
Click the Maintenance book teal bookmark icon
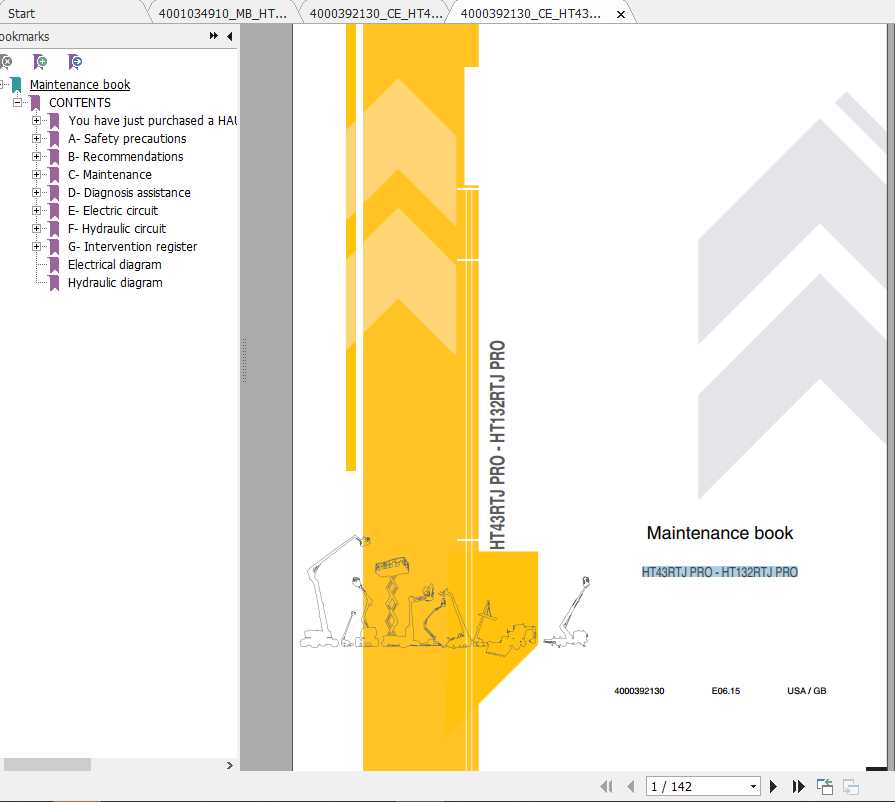16,85
